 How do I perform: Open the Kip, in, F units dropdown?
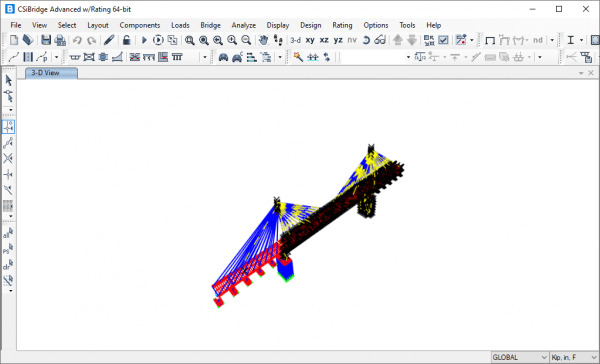(574, 357)
